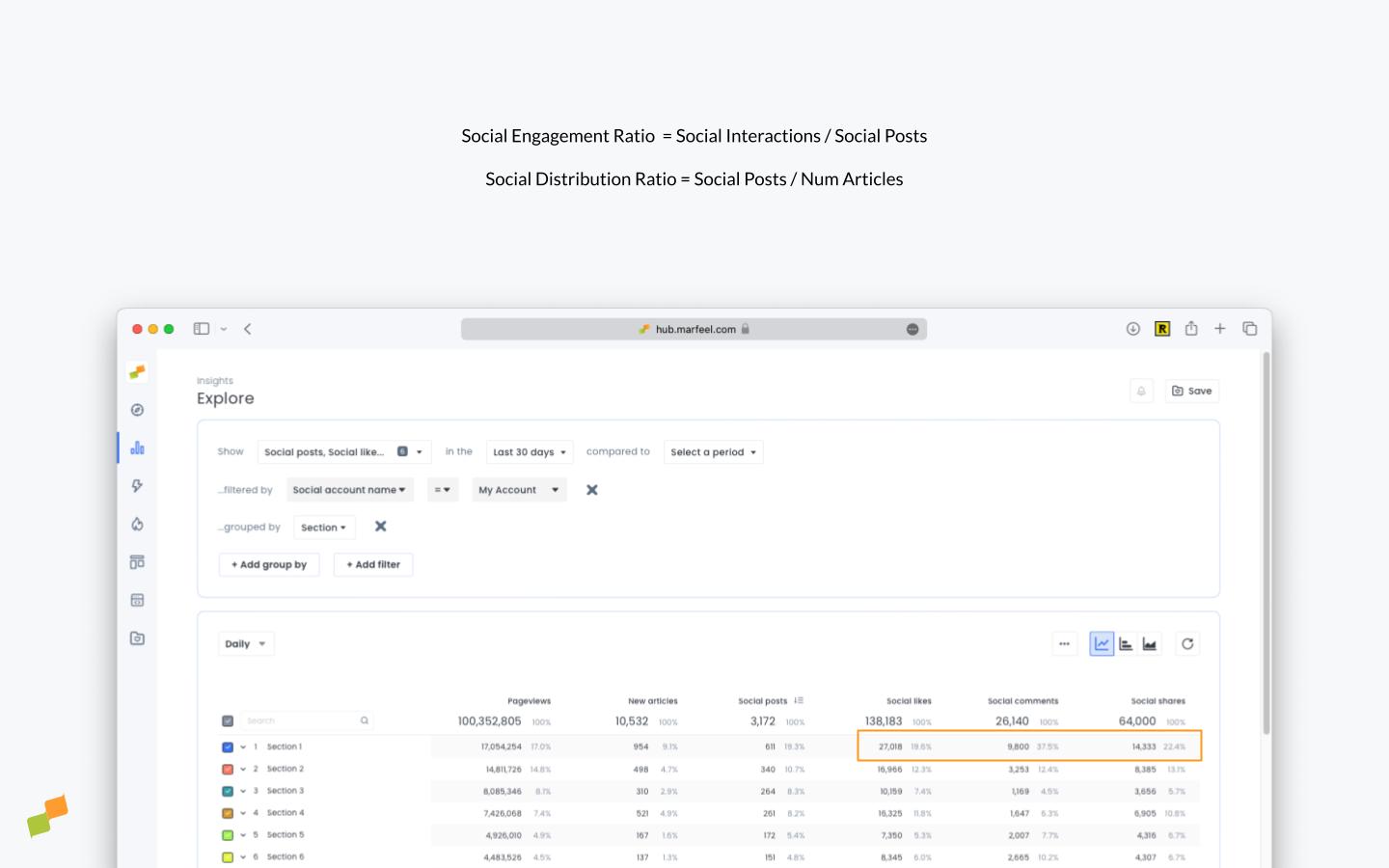Open the notifications bell icon
Viewport: 1389px width, 868px height.
click(1142, 391)
